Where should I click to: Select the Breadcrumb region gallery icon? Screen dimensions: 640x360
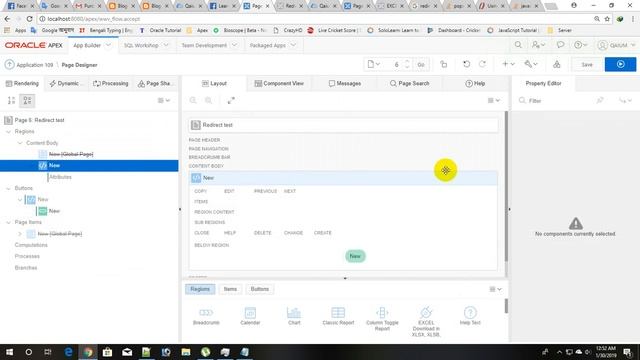pos(206,316)
